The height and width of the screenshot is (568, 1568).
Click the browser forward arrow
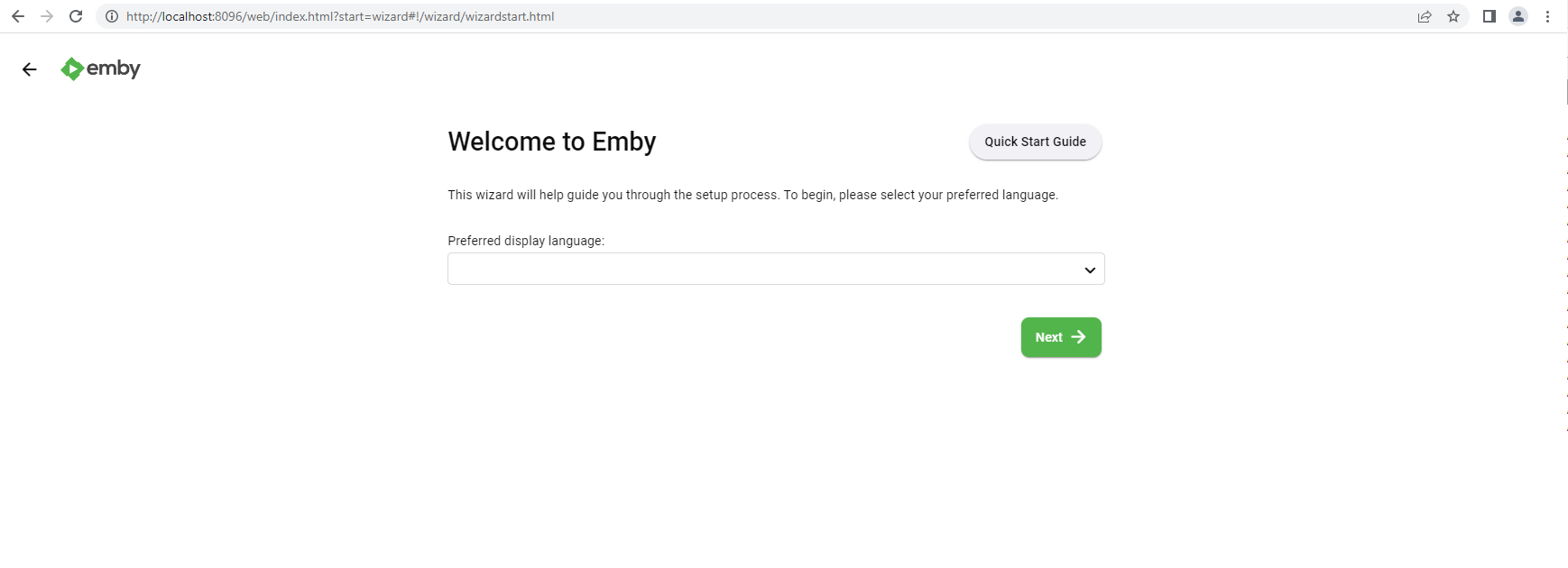coord(47,16)
